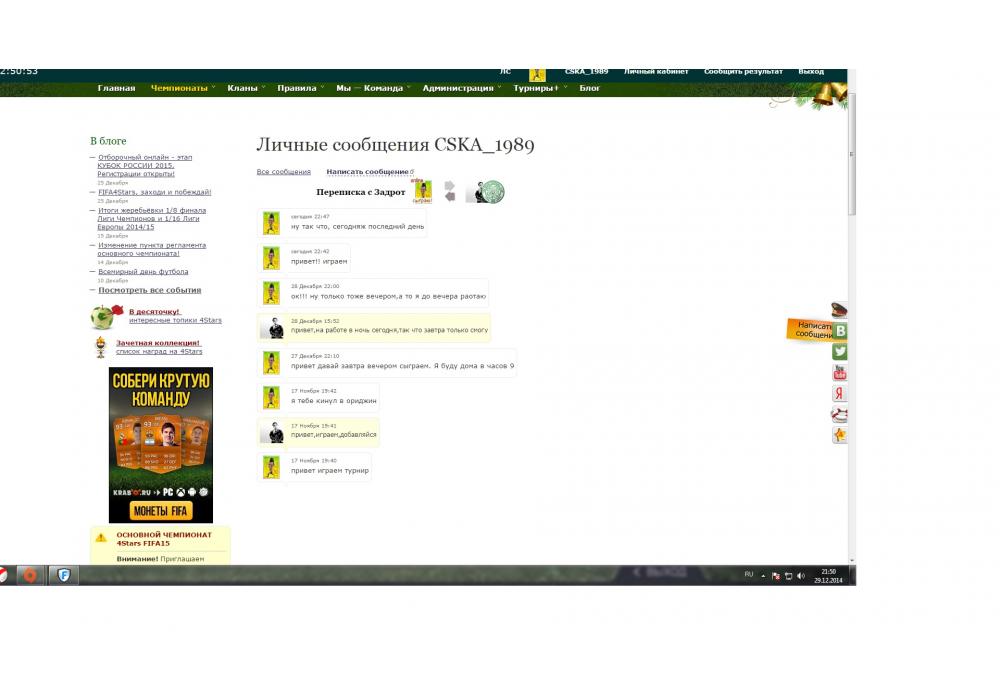The width and height of the screenshot is (1000, 700).
Task: Open the blue shield 'F' taskbar icon
Action: click(64, 575)
